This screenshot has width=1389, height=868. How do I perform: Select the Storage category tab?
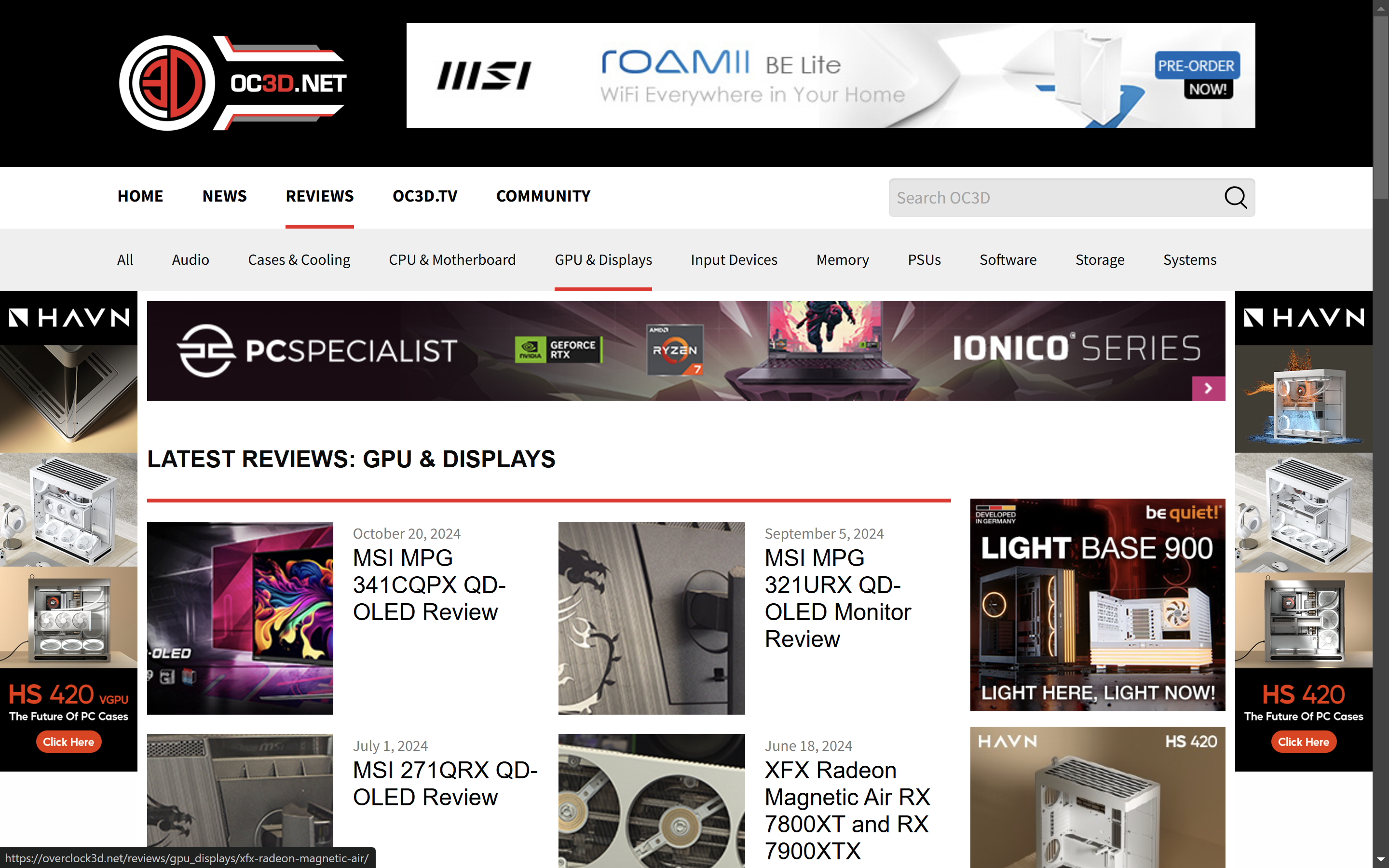[x=1100, y=259]
